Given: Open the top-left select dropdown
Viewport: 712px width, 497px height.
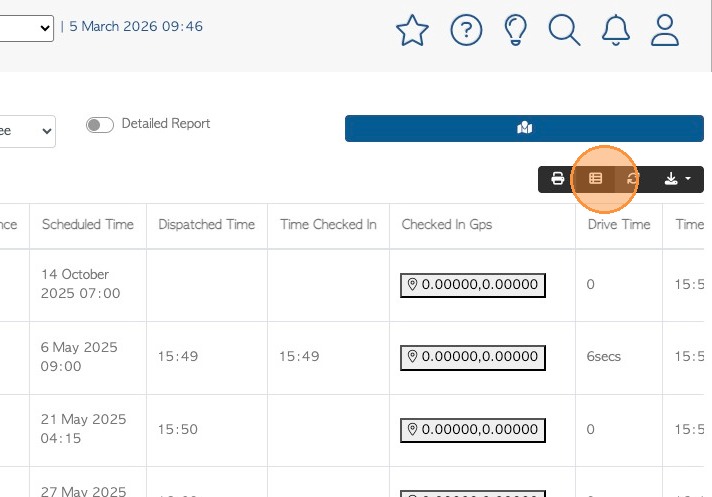Looking at the screenshot, I should coord(27,28).
